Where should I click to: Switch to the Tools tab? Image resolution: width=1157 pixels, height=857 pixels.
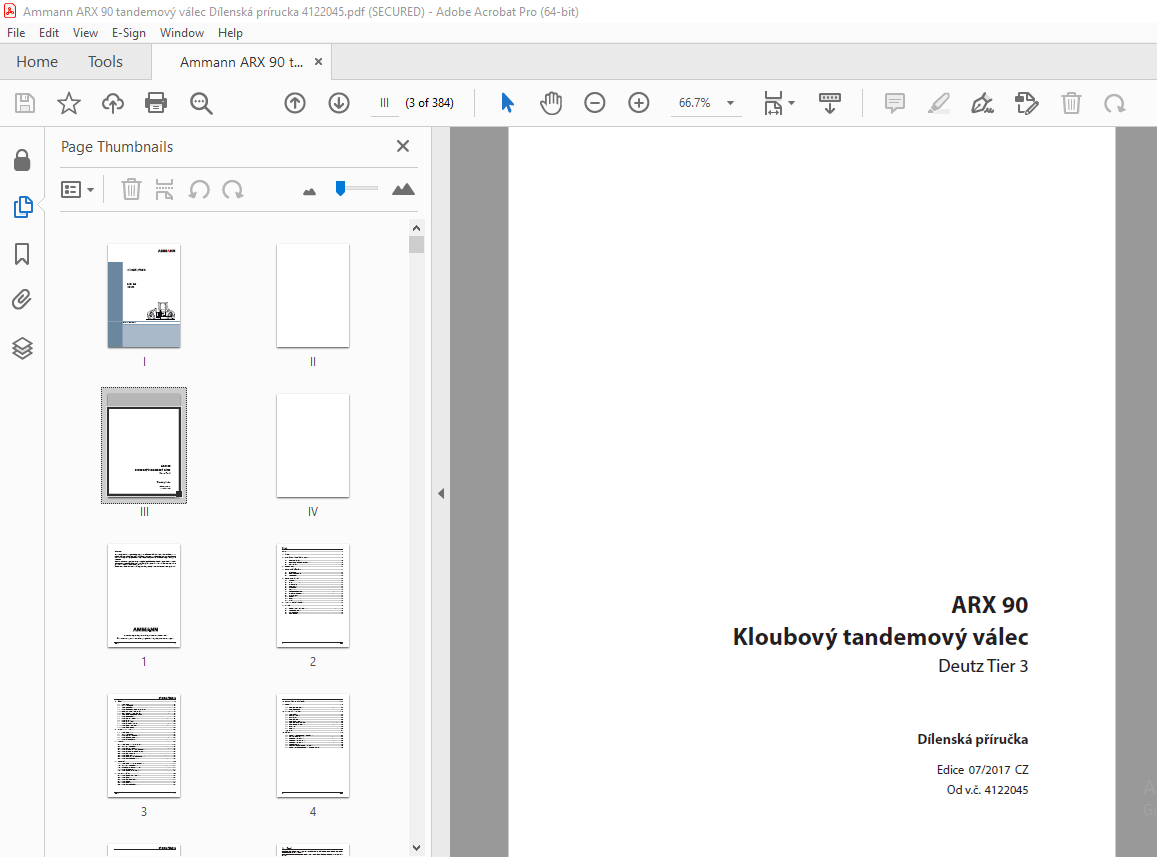[x=106, y=62]
